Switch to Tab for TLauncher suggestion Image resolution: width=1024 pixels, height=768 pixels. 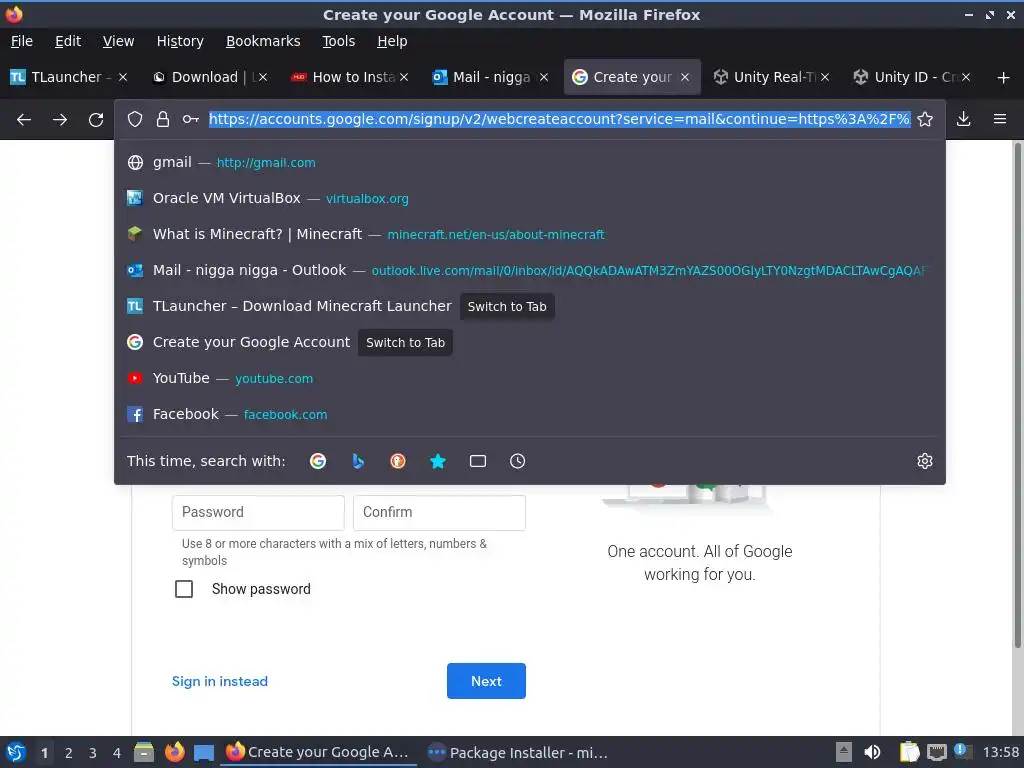[507, 306]
